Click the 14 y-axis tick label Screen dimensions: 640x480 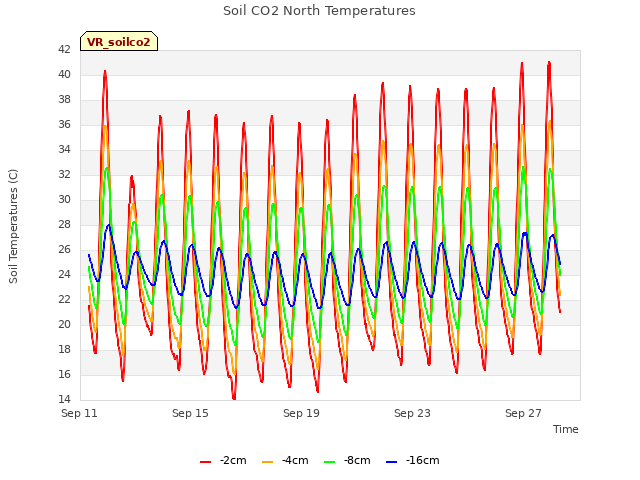(x=64, y=399)
